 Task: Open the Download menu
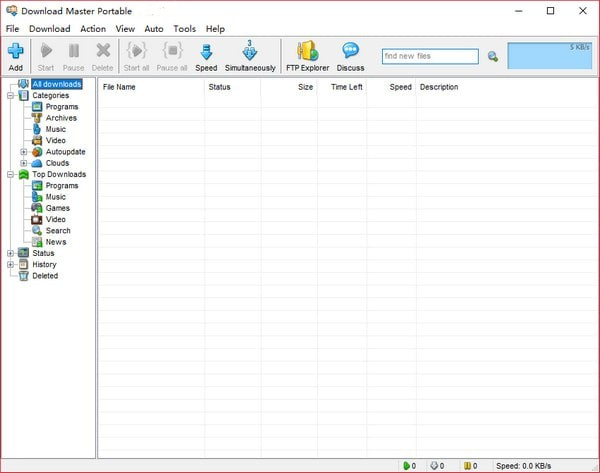click(x=50, y=29)
